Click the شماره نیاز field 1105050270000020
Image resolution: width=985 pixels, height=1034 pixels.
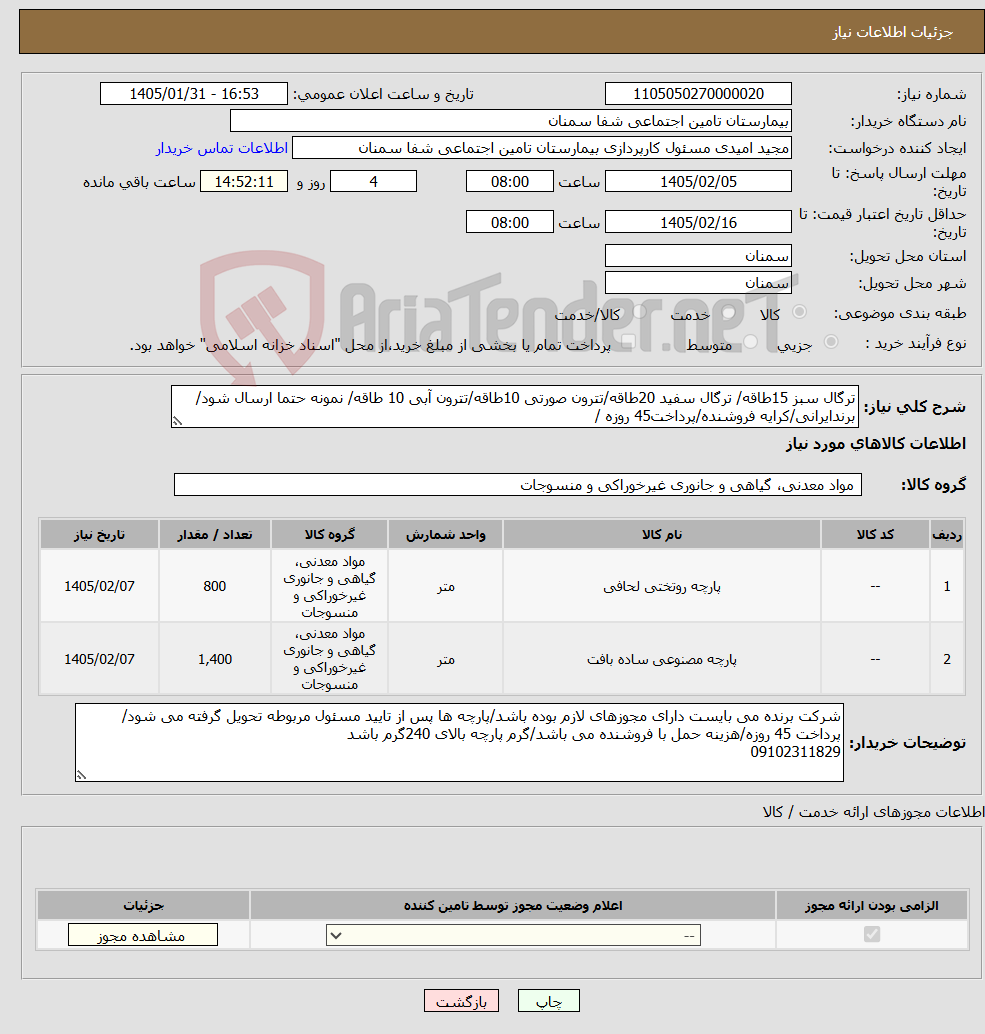[x=698, y=94]
